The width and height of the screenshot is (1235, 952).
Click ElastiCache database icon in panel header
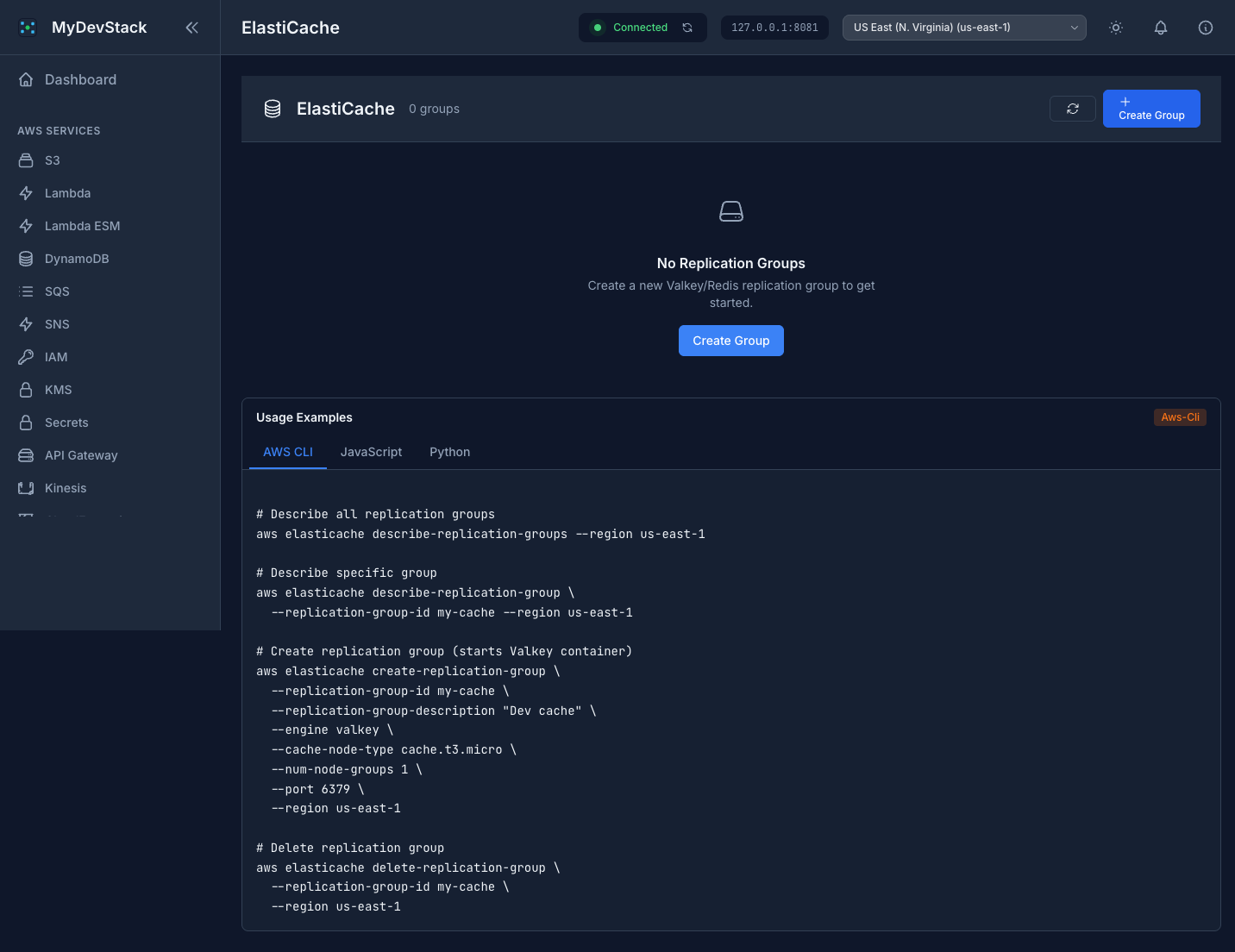click(273, 109)
